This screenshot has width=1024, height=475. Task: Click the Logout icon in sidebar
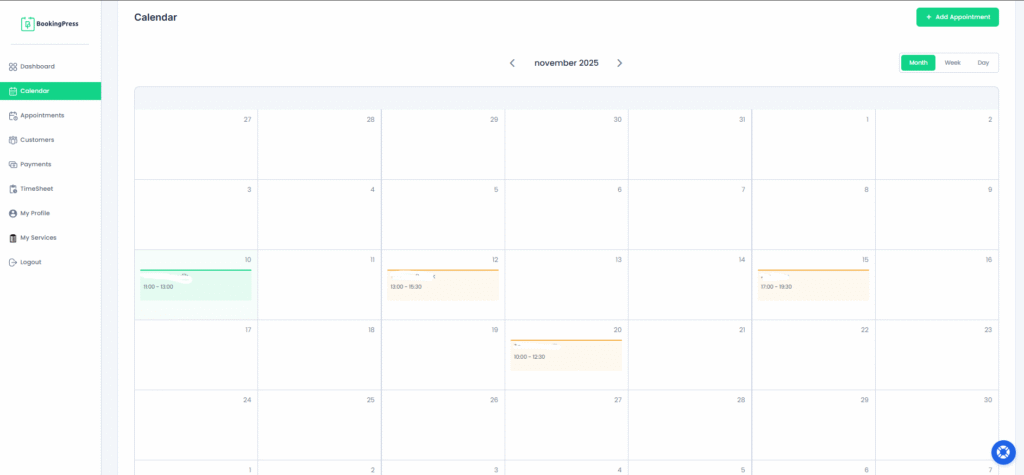coord(13,262)
